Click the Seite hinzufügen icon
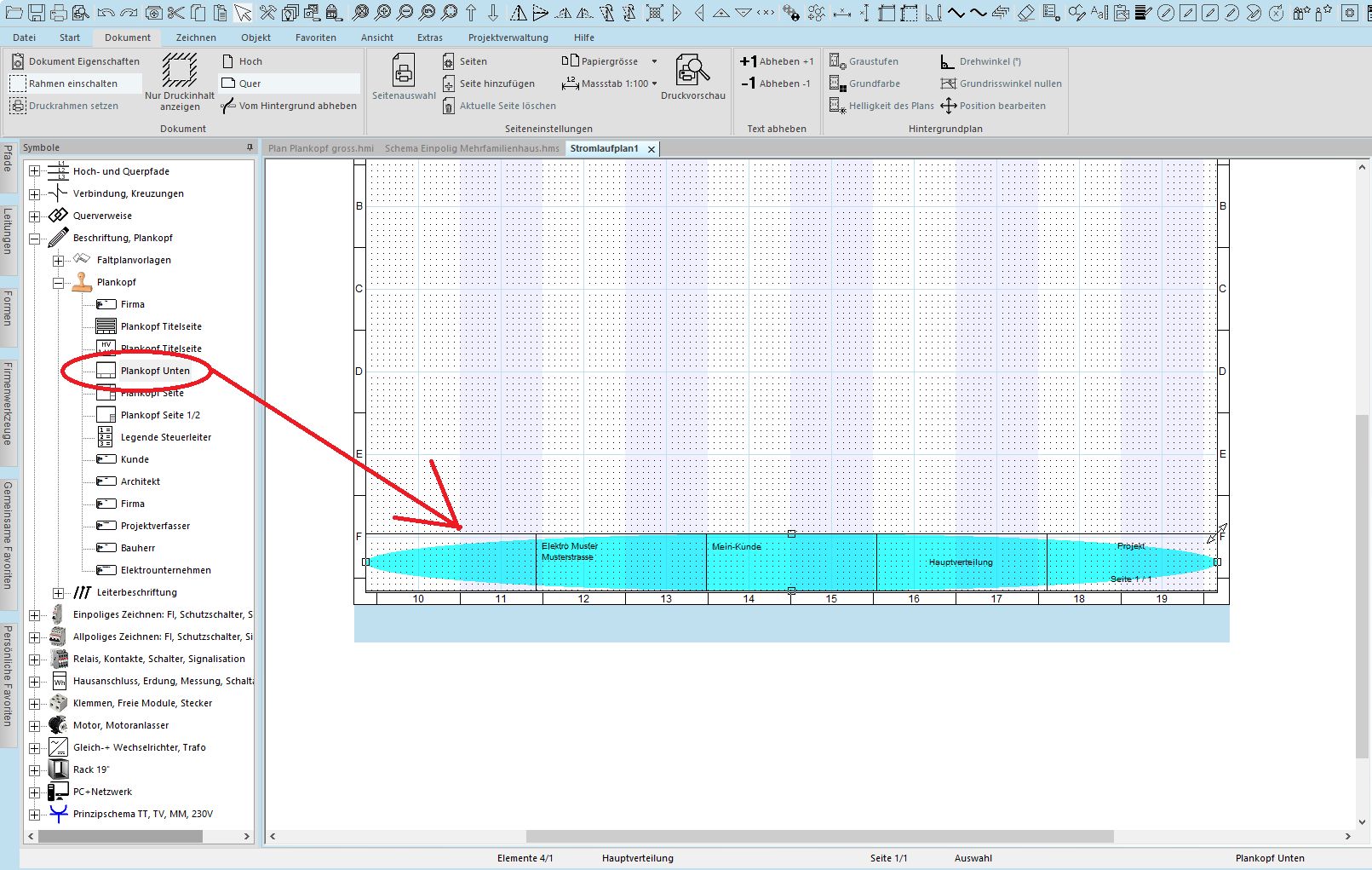Viewport: 1372px width, 870px height. (x=449, y=84)
